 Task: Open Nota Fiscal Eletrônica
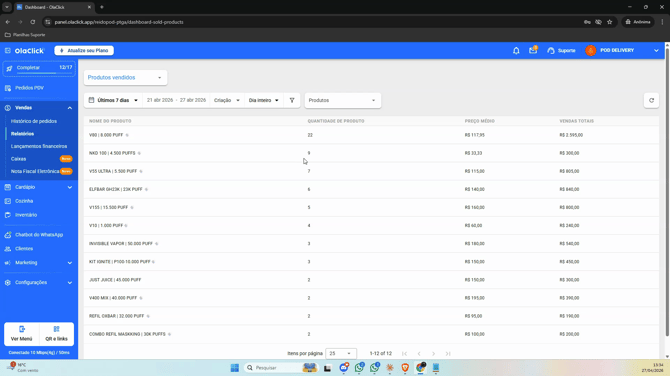tap(35, 171)
